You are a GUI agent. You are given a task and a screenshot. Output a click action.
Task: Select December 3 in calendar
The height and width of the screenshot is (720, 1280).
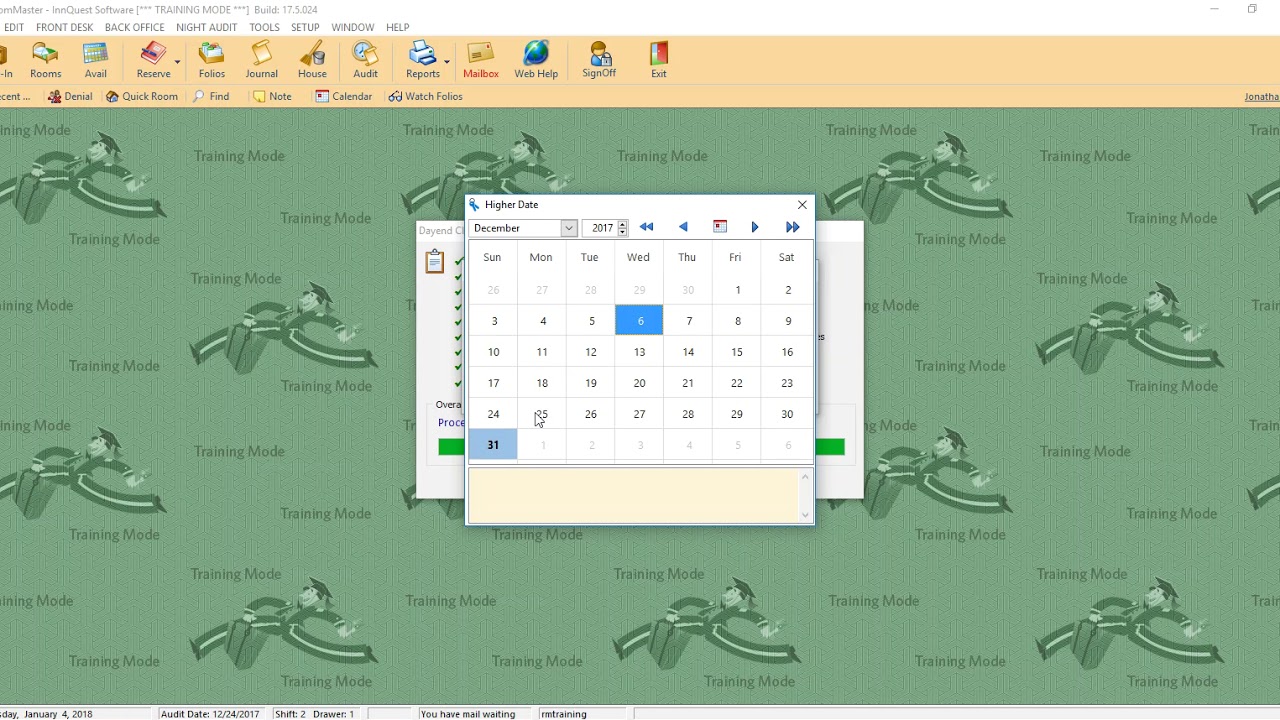494,321
